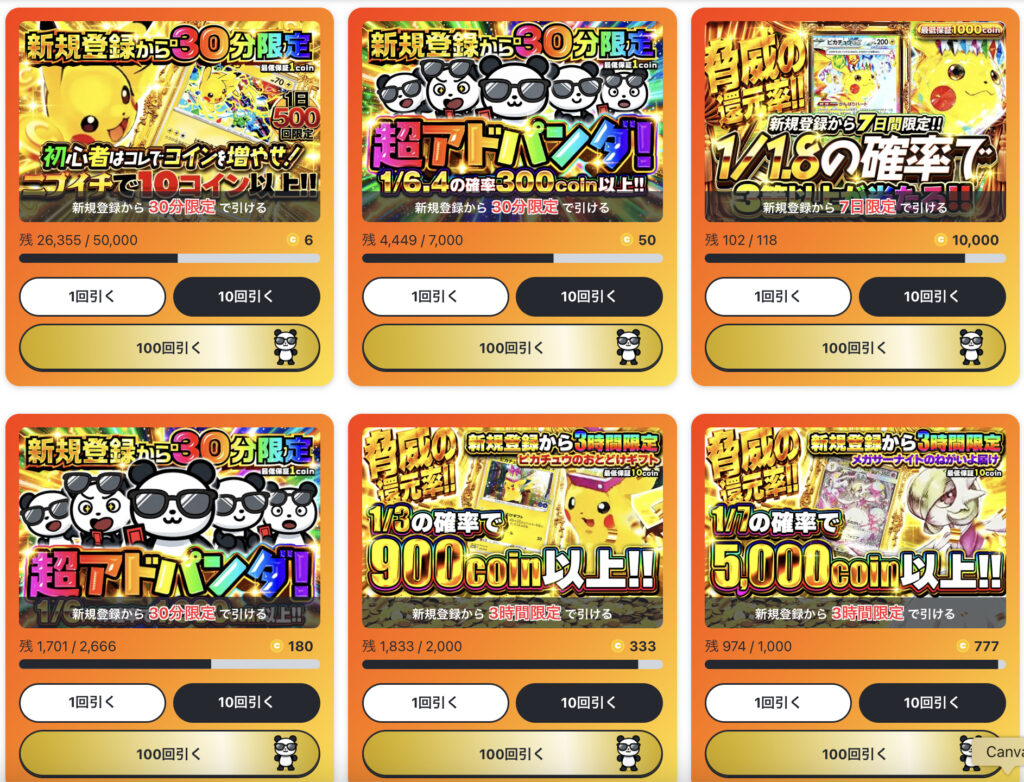The image size is (1024, 782).
Task: Click the coin icon beside 180 price
Action: pyautogui.click(x=276, y=646)
